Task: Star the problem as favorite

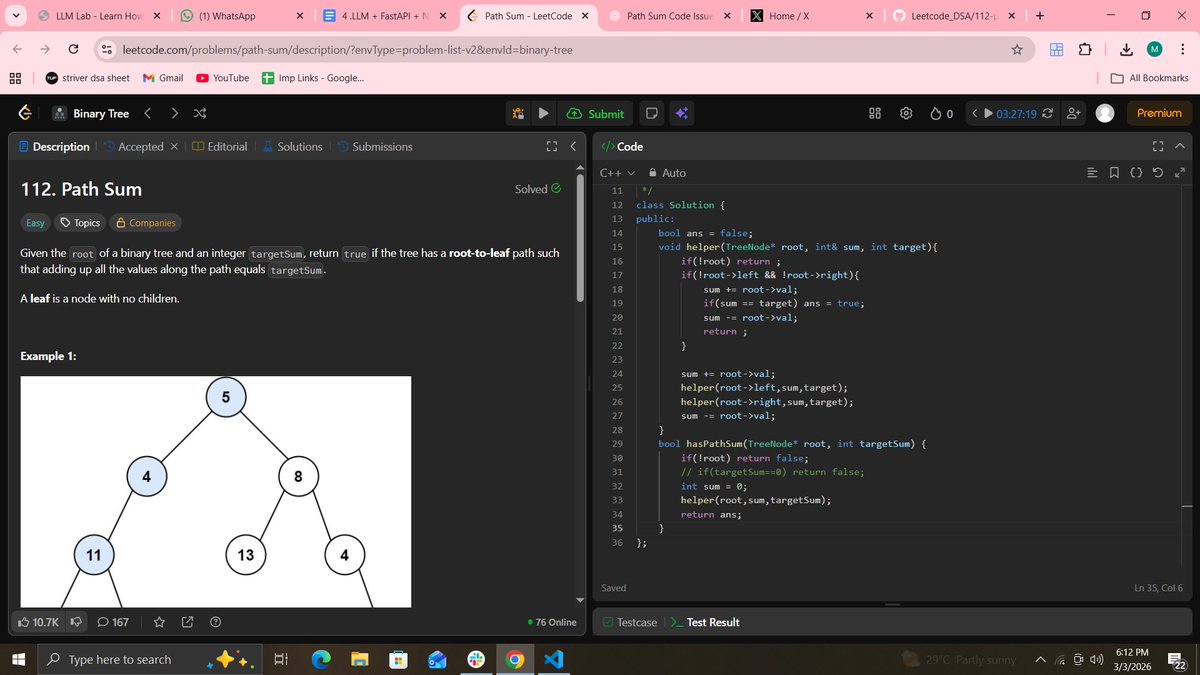Action: [x=159, y=622]
